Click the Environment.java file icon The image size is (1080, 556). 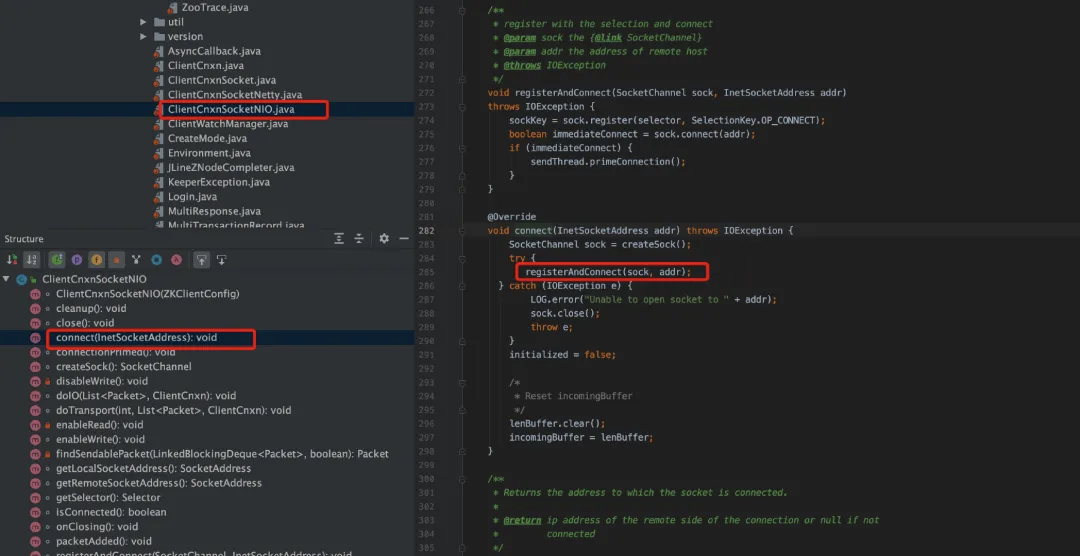click(160, 153)
